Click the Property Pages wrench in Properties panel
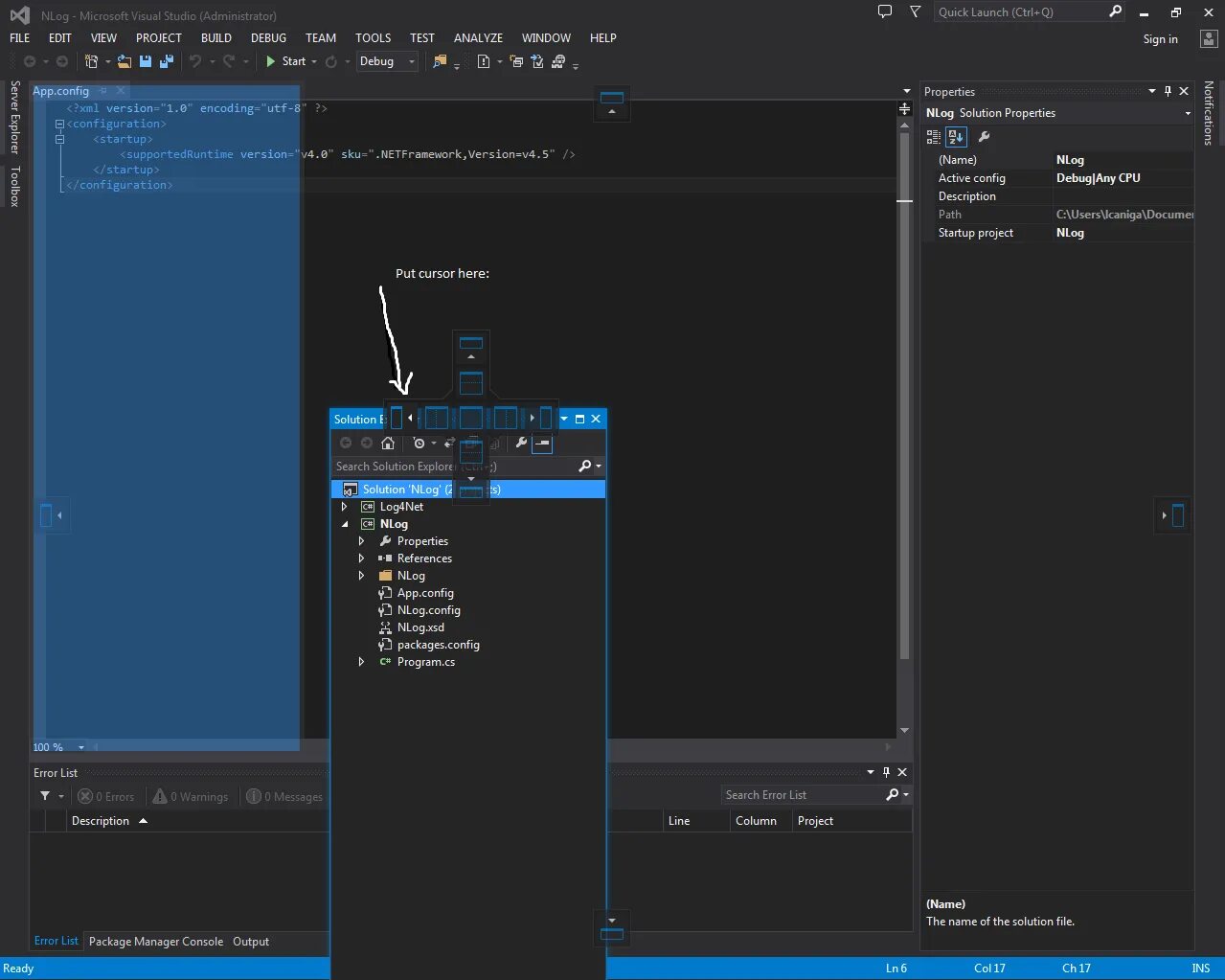This screenshot has width=1225, height=980. [984, 137]
